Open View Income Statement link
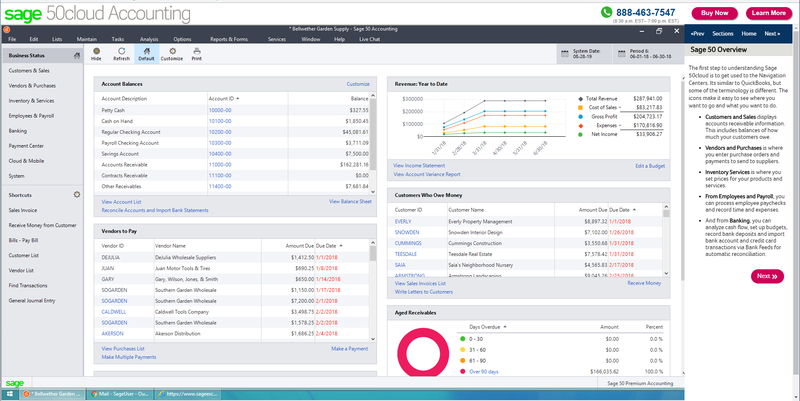800x401 pixels. [x=419, y=165]
